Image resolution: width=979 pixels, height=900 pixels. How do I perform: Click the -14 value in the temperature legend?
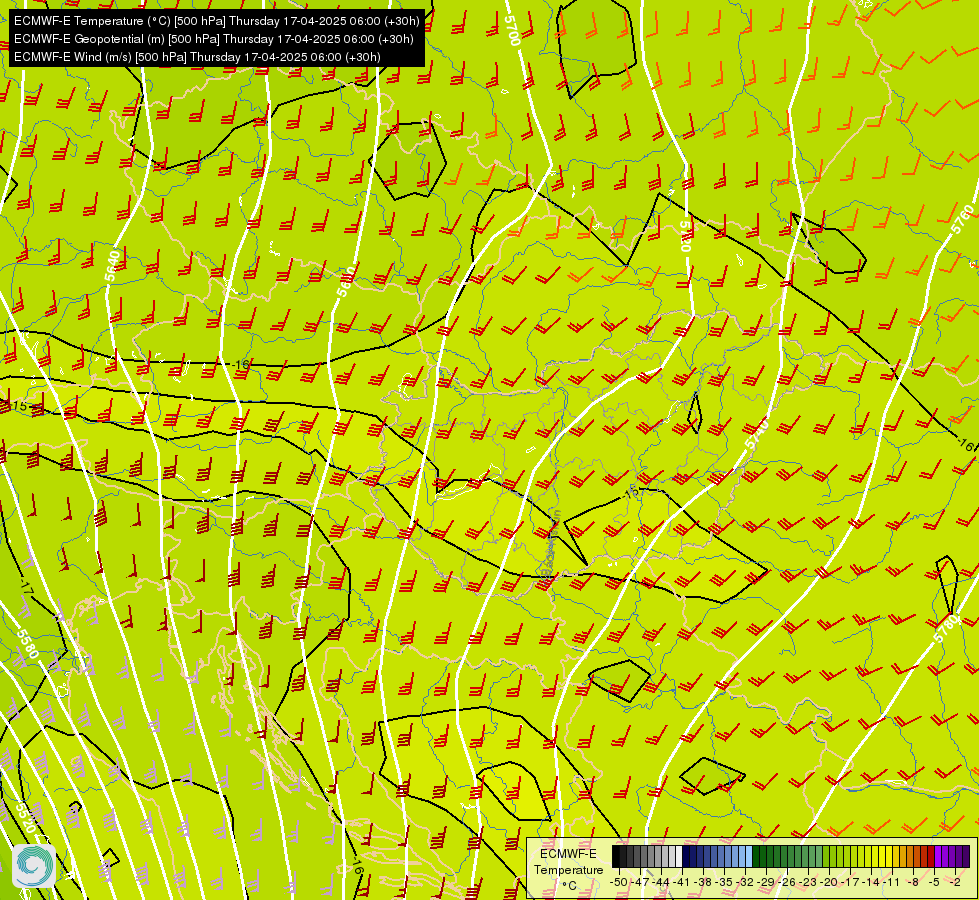[x=871, y=882]
